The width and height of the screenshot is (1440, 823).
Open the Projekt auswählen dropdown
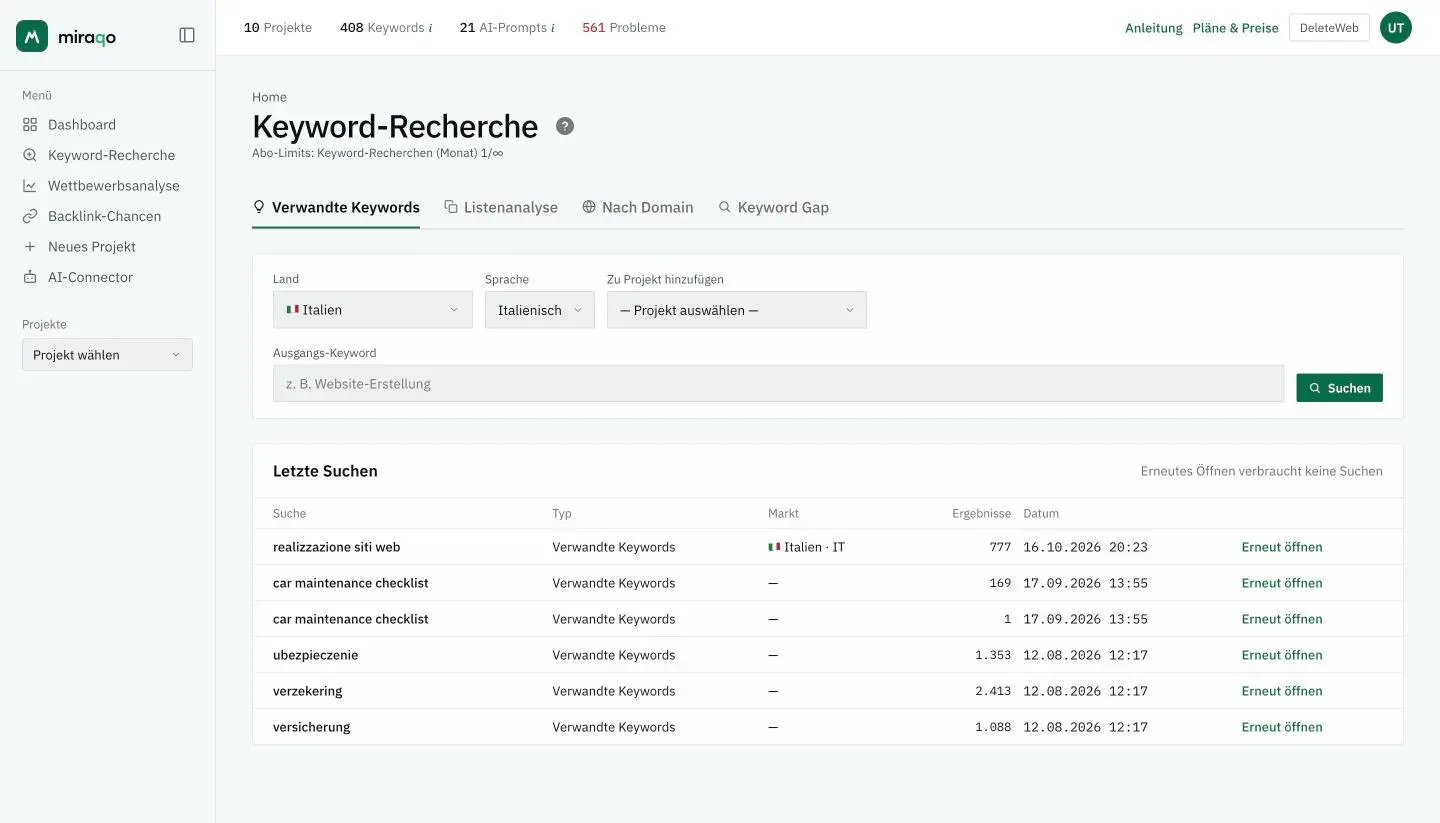737,310
